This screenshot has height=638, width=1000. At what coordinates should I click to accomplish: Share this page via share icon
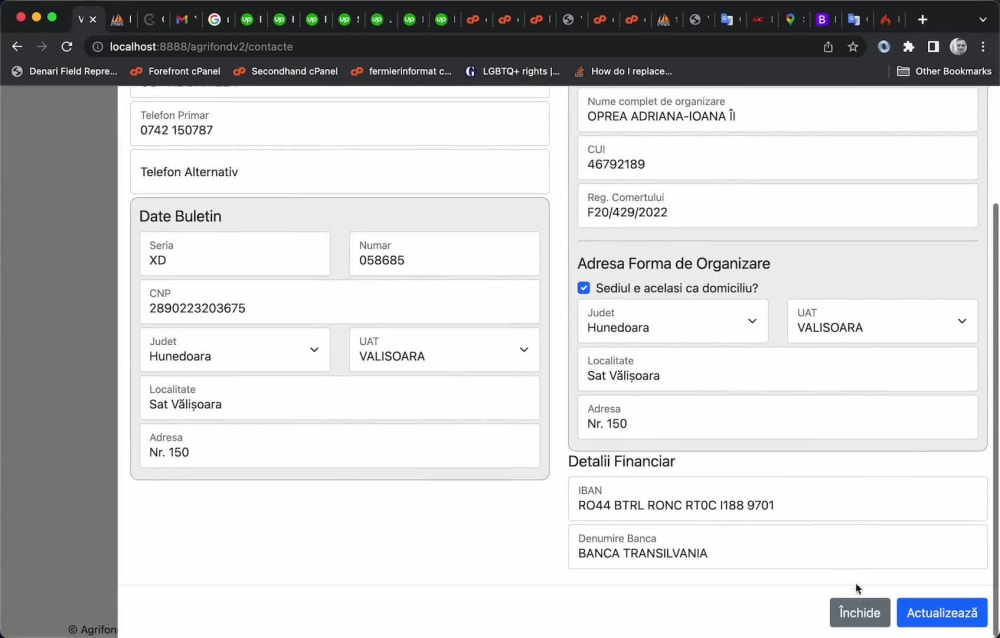pos(828,47)
